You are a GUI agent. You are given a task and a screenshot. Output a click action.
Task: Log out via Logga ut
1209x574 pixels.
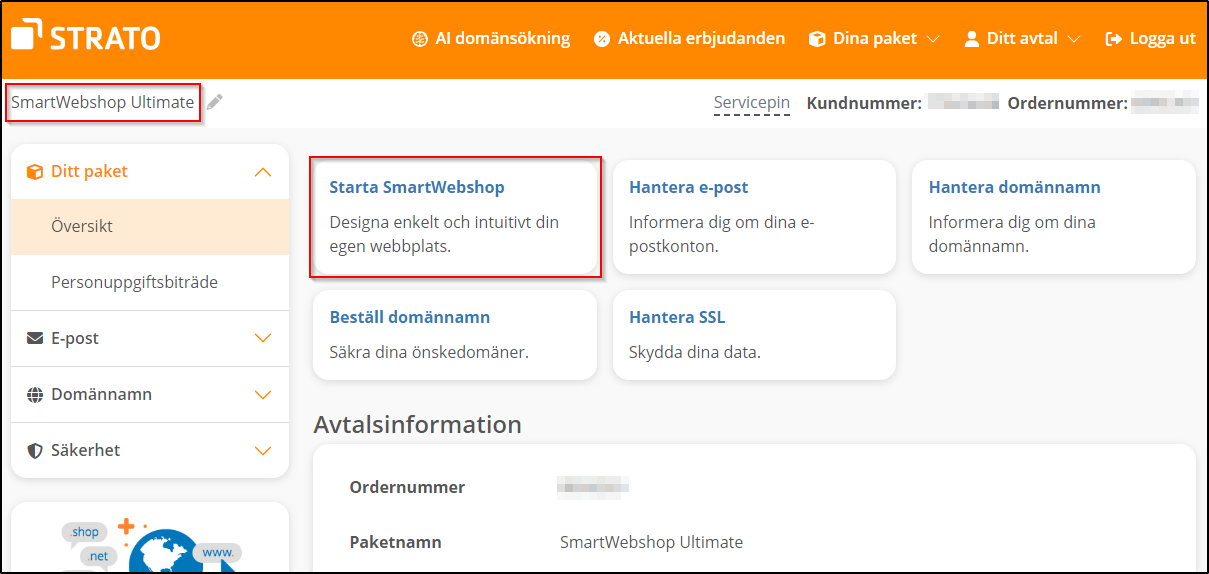1151,39
